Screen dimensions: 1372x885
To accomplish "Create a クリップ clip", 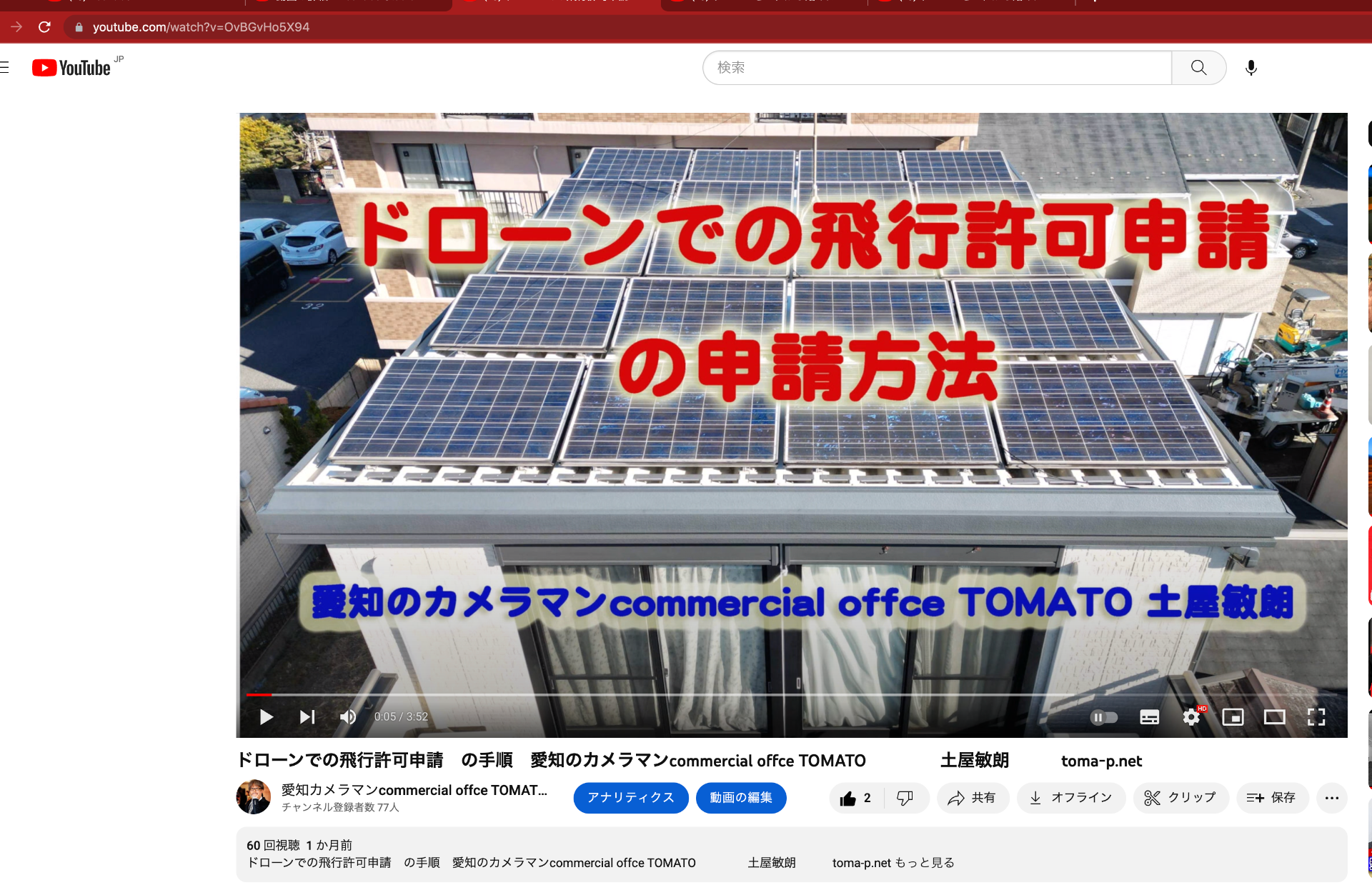I will point(1180,798).
